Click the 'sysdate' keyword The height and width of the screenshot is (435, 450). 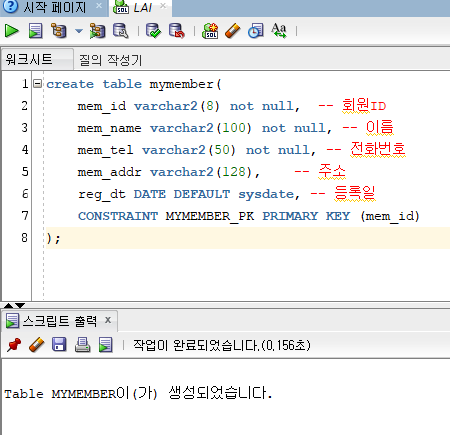266,194
